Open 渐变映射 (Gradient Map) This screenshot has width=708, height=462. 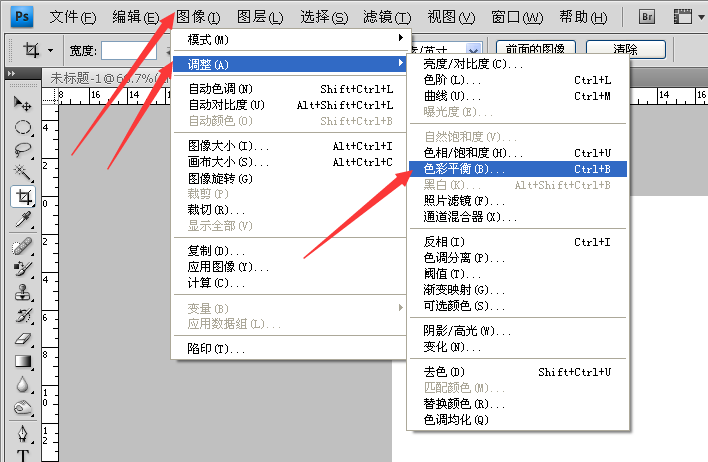[x=517, y=289]
